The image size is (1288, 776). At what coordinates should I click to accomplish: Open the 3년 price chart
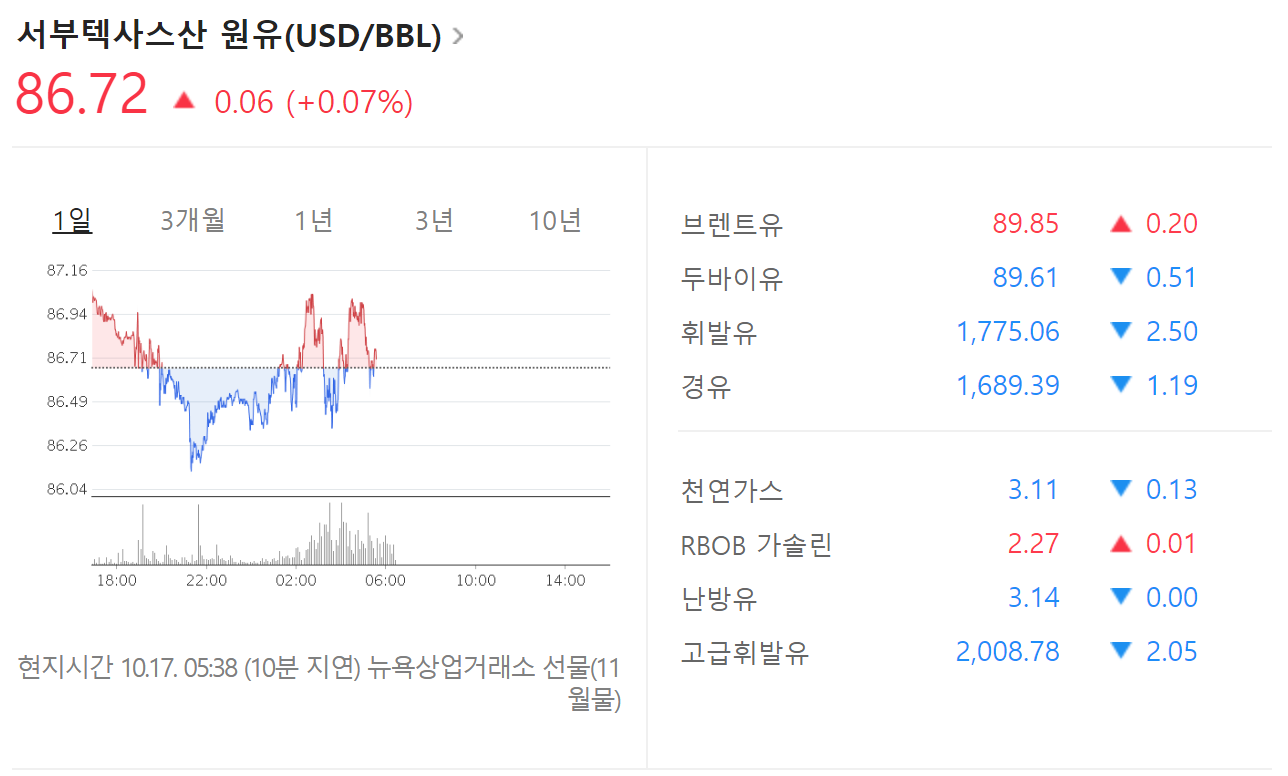pos(434,221)
